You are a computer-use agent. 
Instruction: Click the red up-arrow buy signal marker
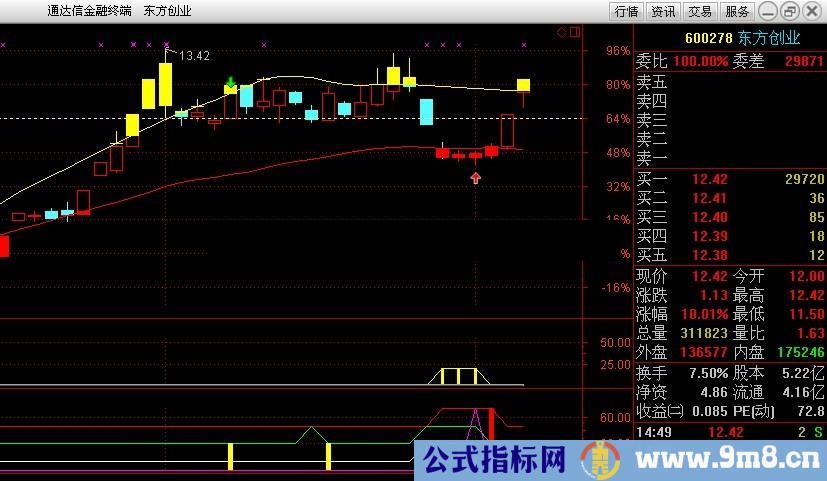coord(476,178)
